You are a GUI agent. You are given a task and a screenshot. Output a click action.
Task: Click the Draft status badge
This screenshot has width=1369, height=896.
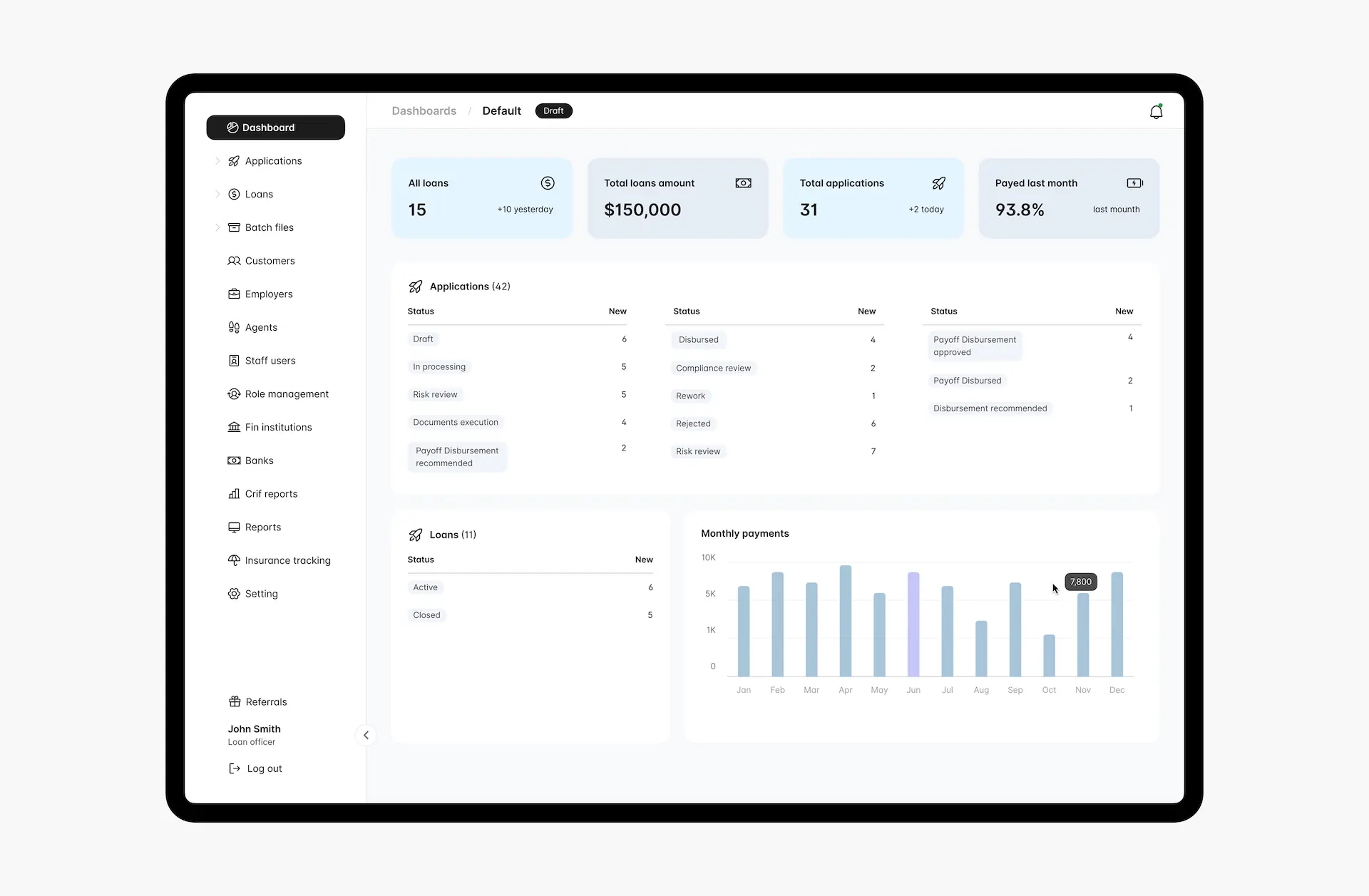click(554, 110)
